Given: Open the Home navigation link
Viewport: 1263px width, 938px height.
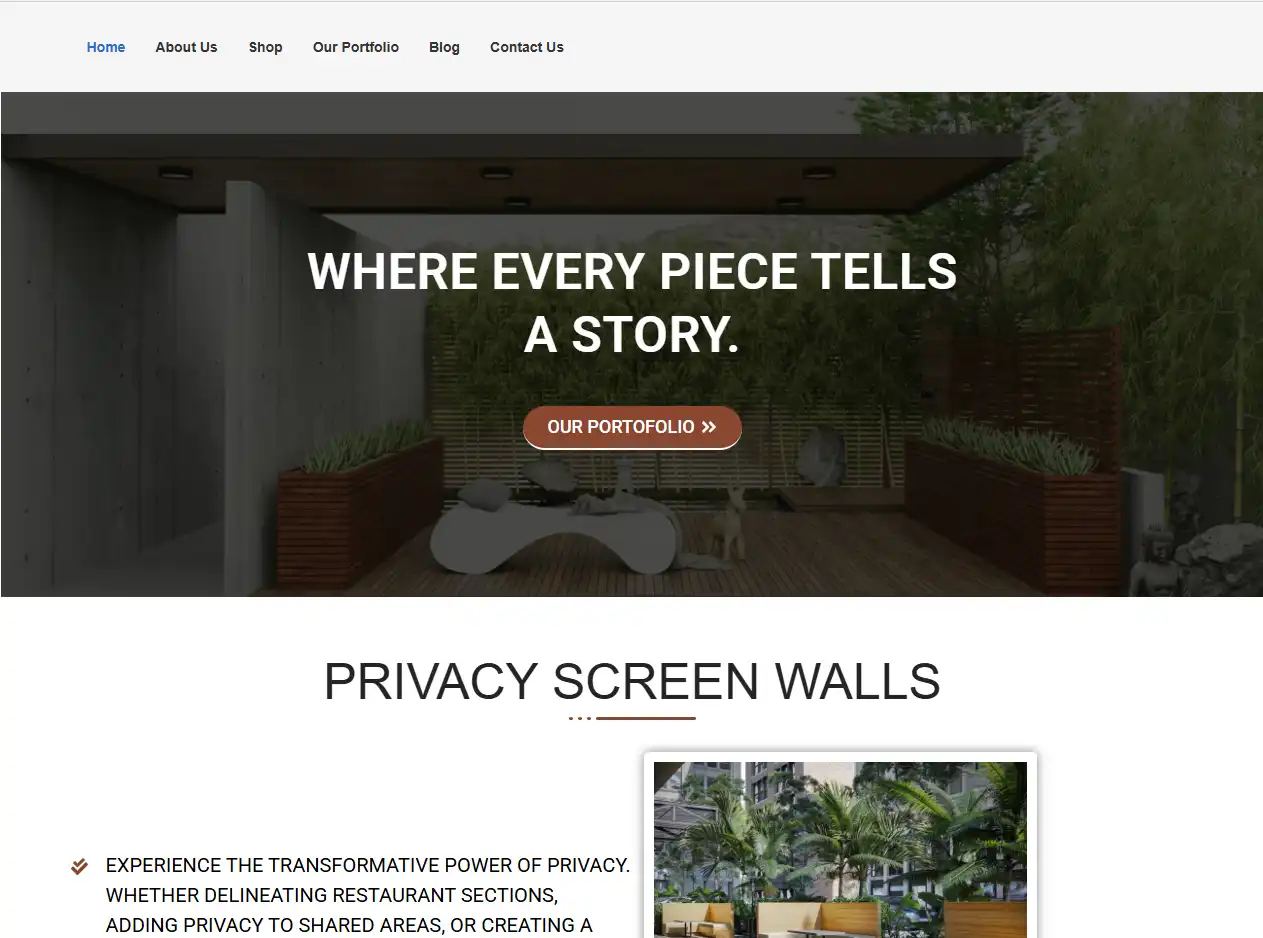Looking at the screenshot, I should tap(106, 47).
